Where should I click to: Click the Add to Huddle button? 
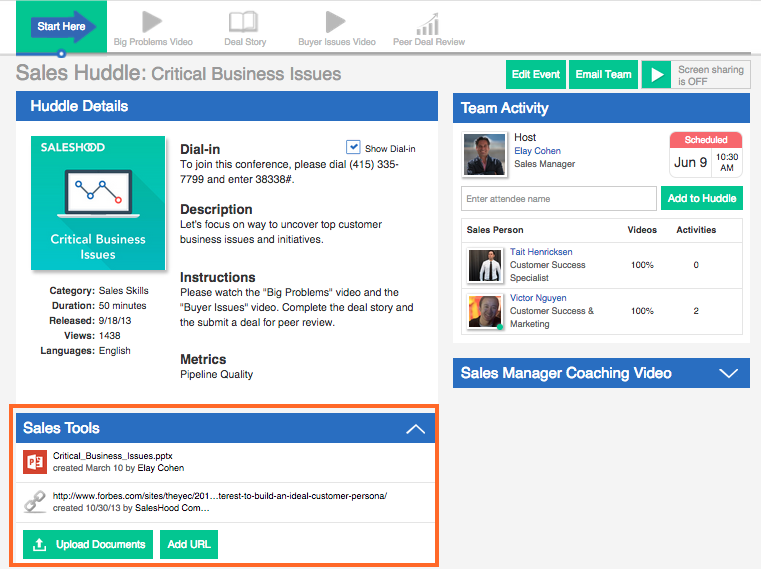(702, 198)
